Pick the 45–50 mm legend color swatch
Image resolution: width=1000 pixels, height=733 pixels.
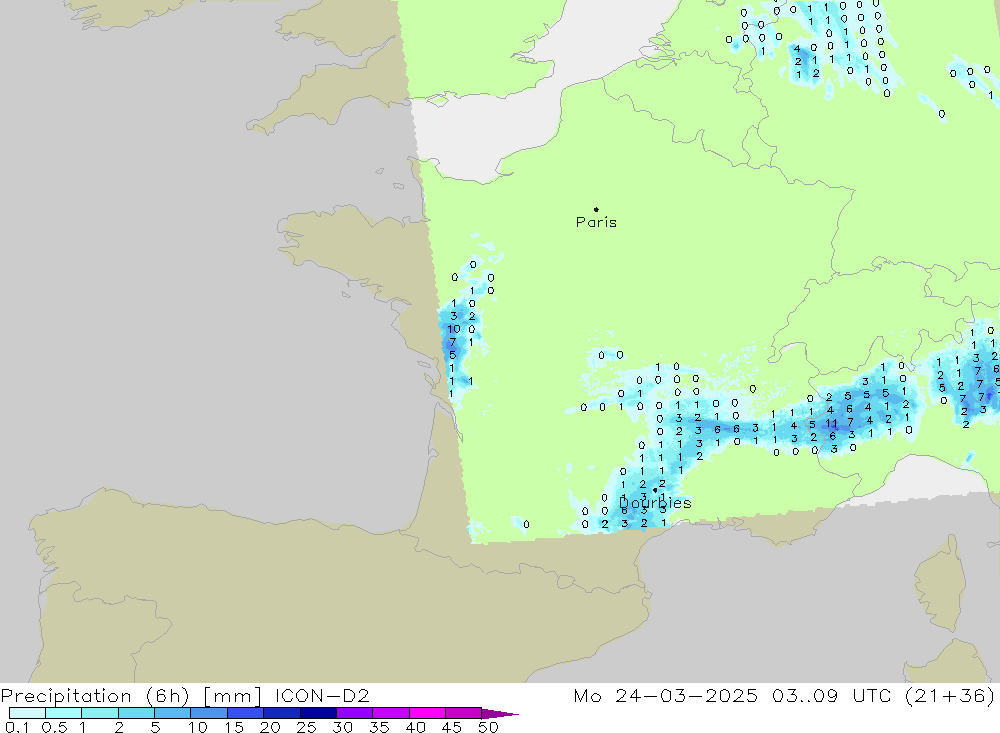(x=463, y=713)
